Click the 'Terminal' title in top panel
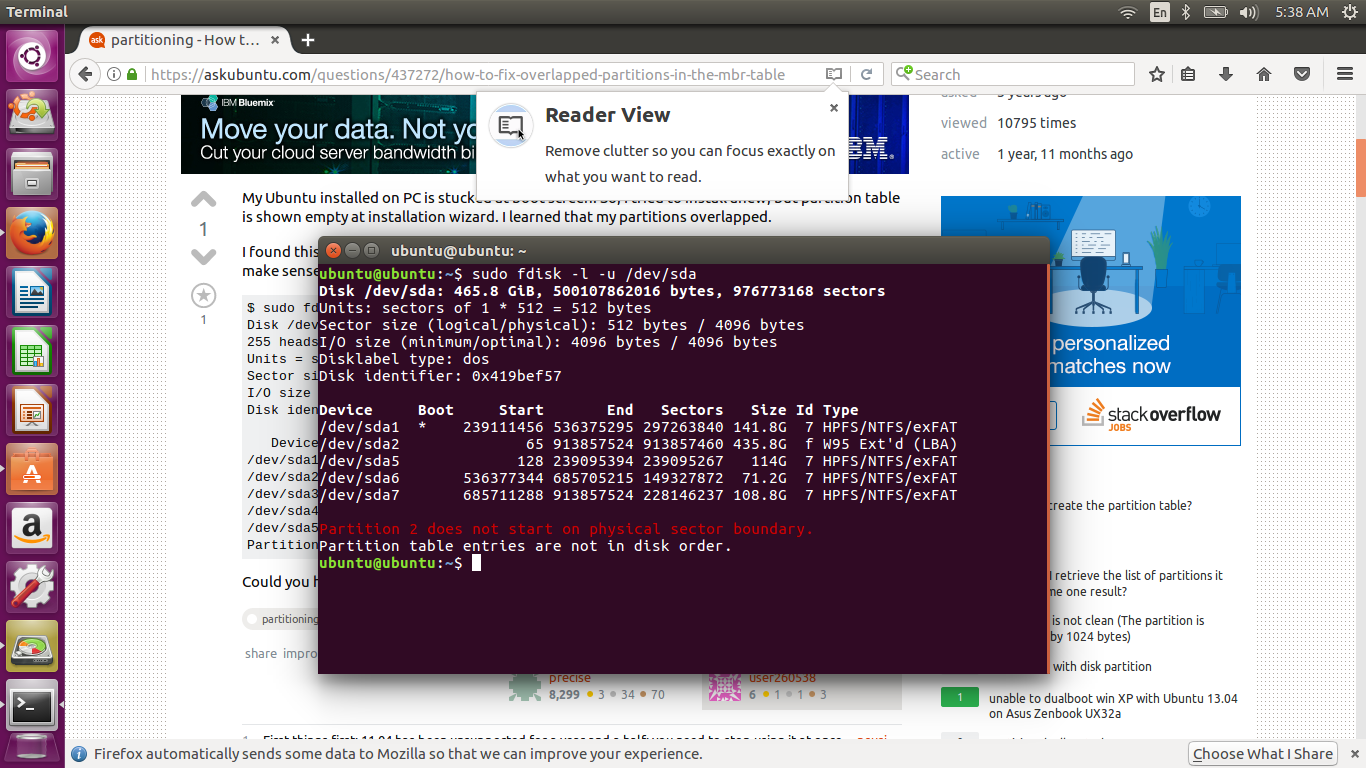Screen dimensions: 1366x768 [x=37, y=12]
